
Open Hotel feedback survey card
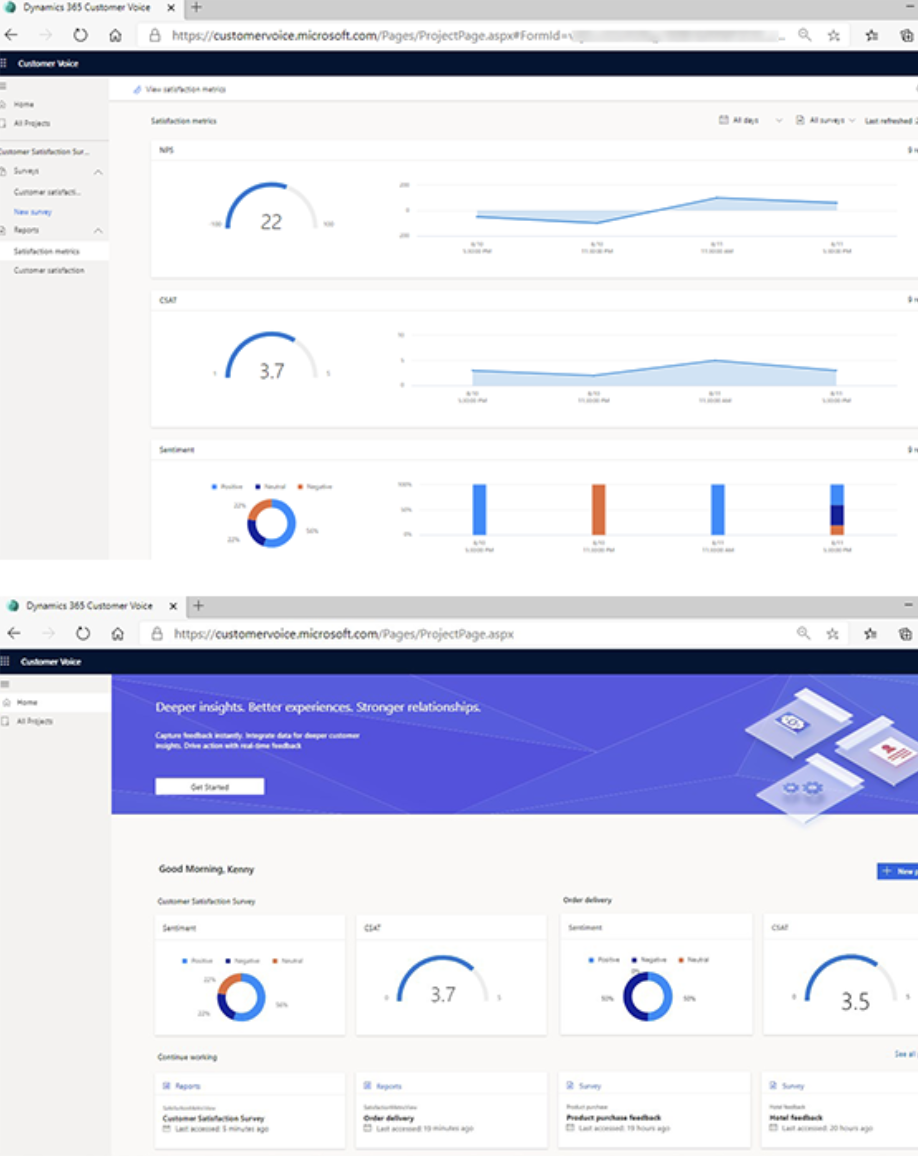click(x=840, y=1110)
